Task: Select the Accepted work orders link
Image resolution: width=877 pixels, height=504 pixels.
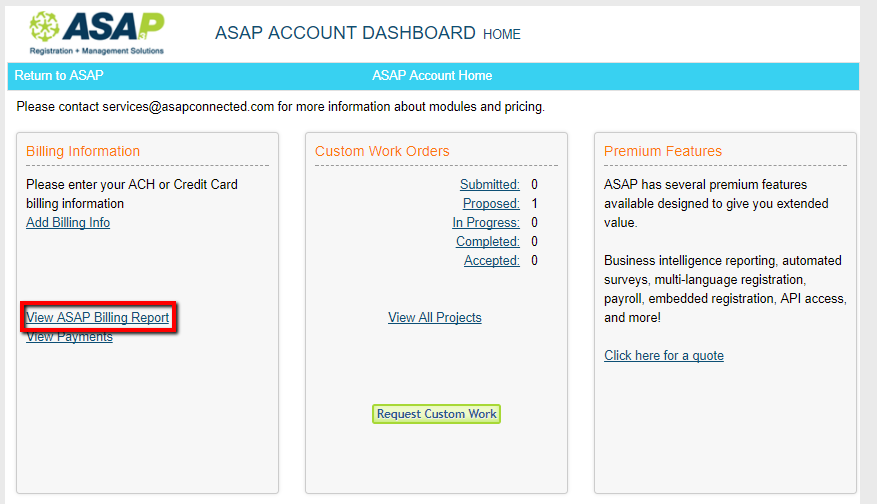Action: point(491,261)
